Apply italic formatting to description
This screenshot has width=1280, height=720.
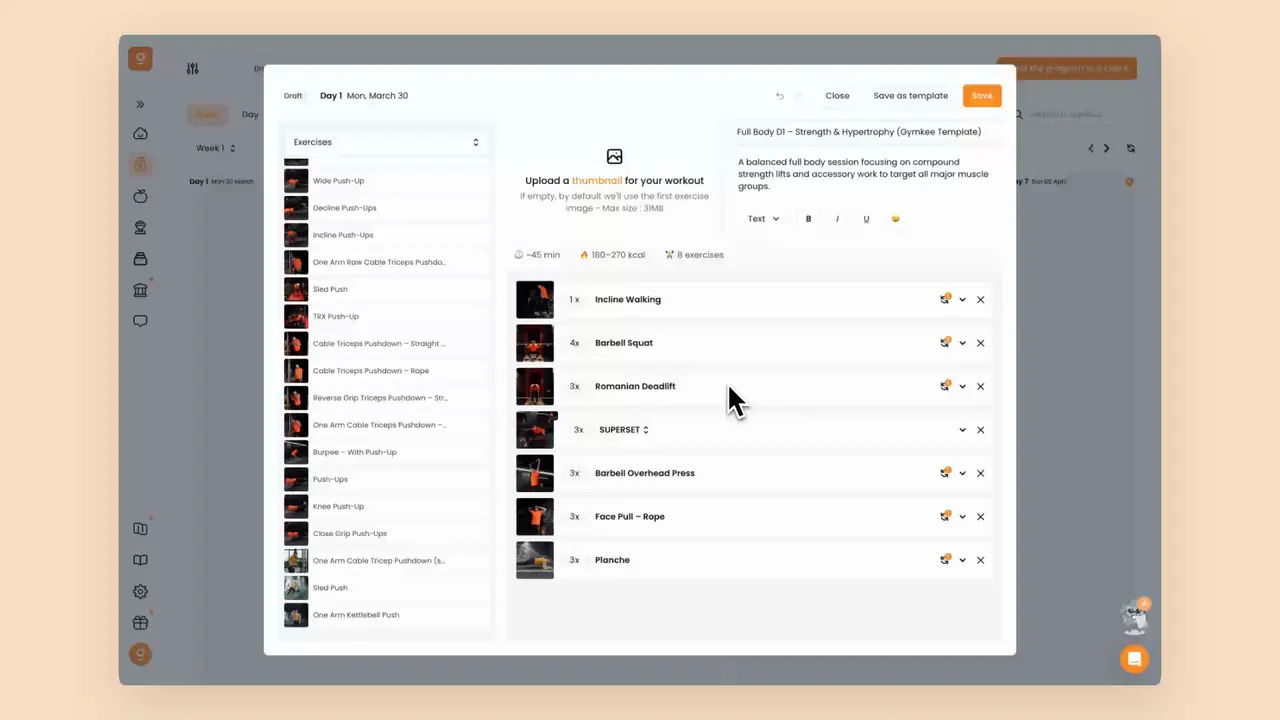pos(837,219)
